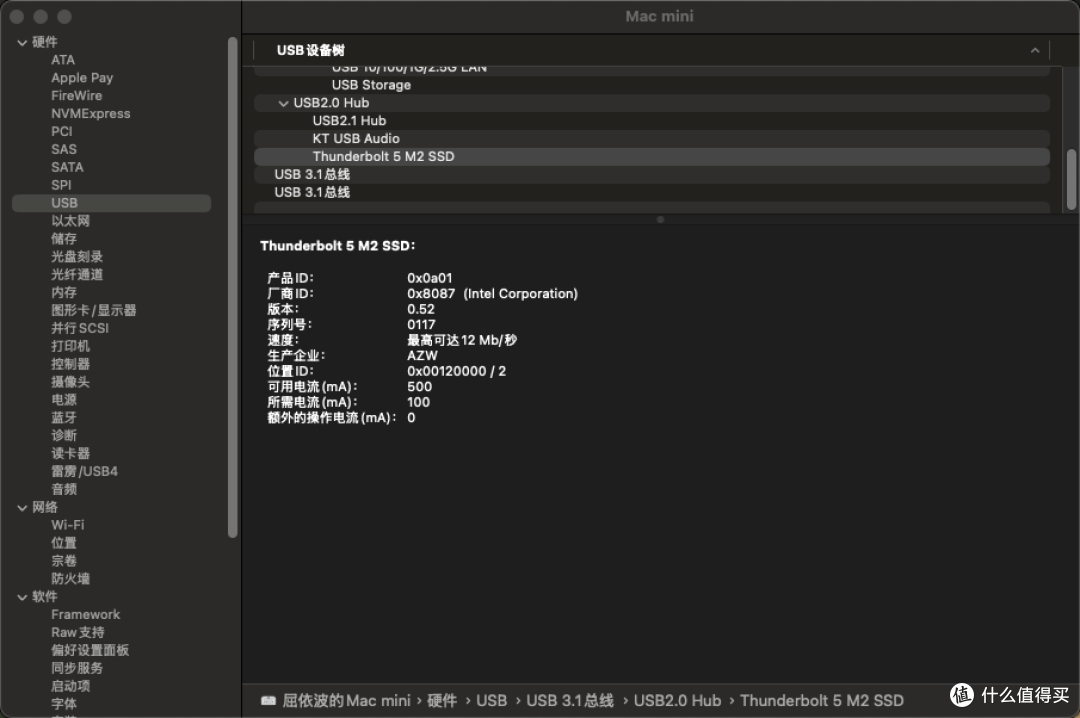This screenshot has width=1080, height=718.
Task: Select 读卡器 in the sidebar
Action: click(x=70, y=454)
